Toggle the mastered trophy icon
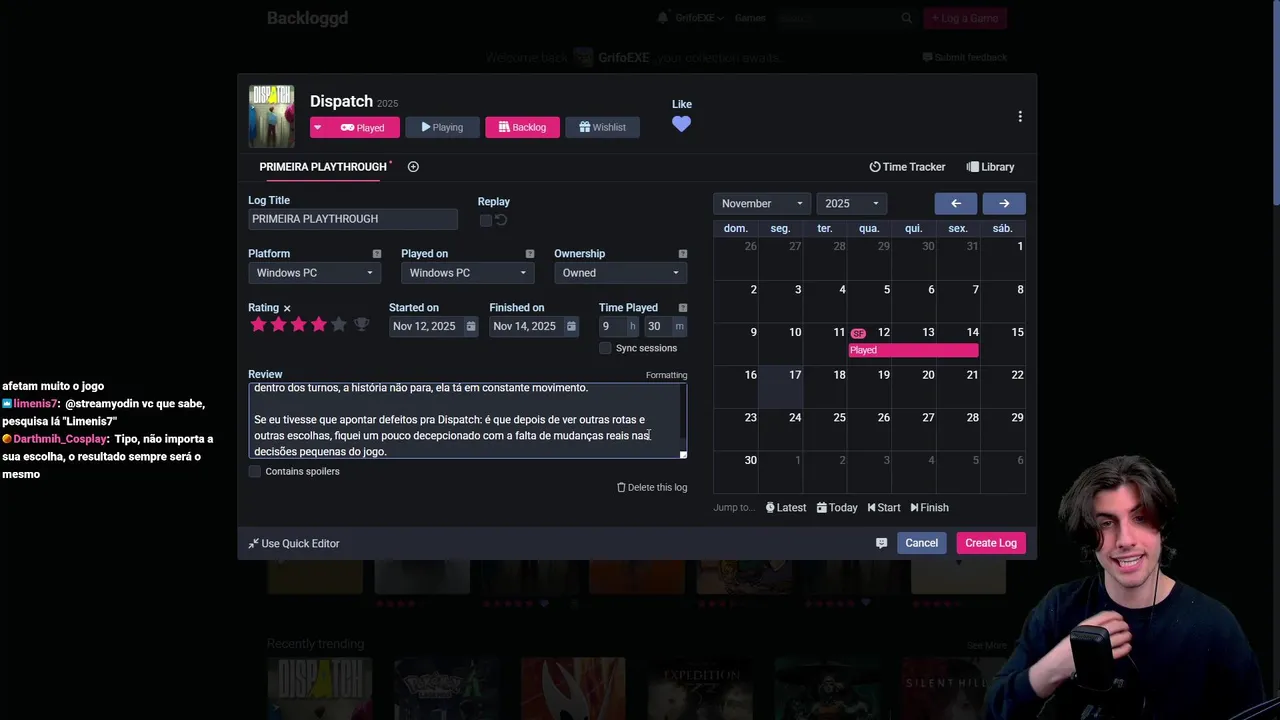The width and height of the screenshot is (1280, 720). point(362,325)
